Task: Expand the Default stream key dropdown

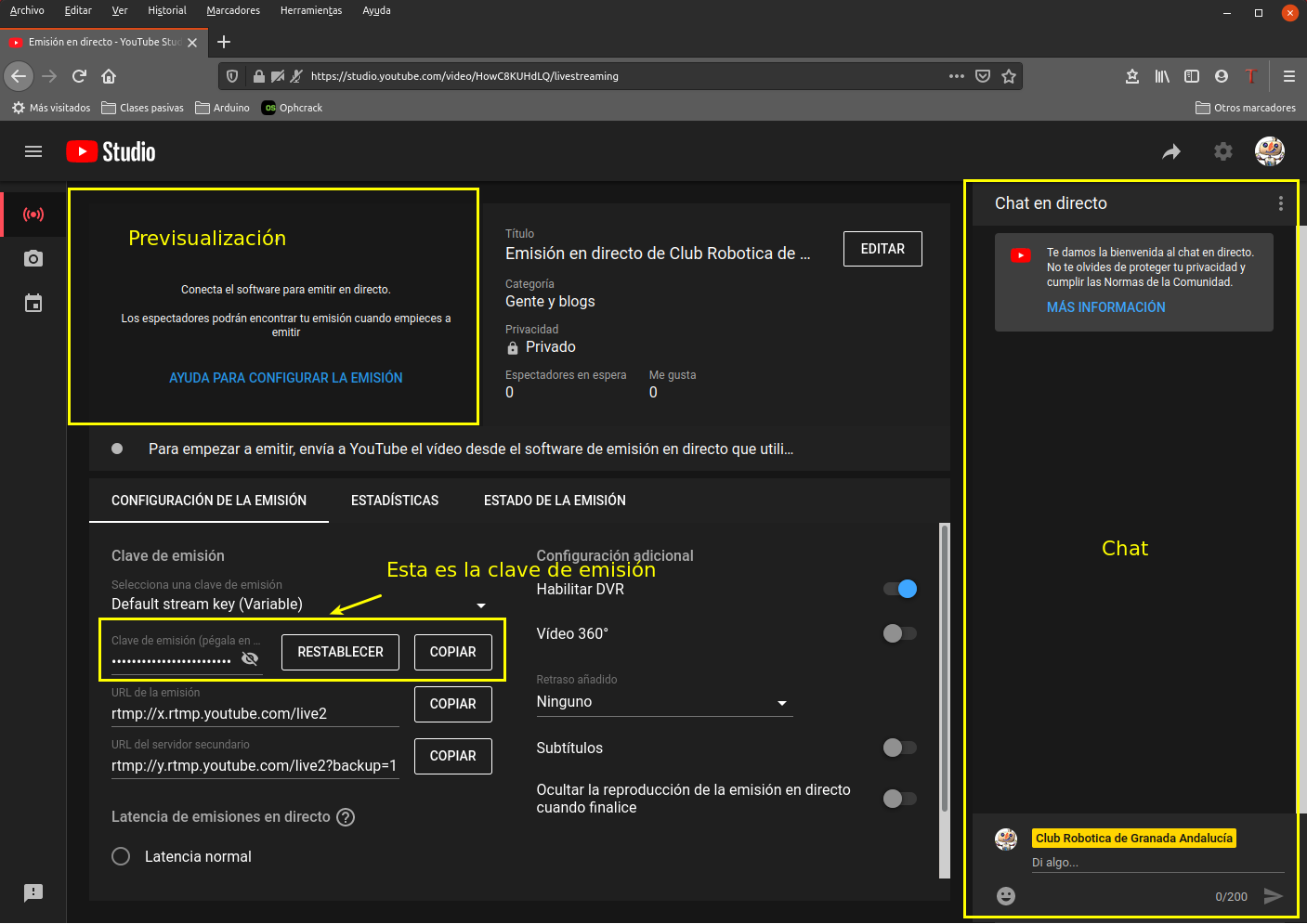Action: pyautogui.click(x=299, y=605)
